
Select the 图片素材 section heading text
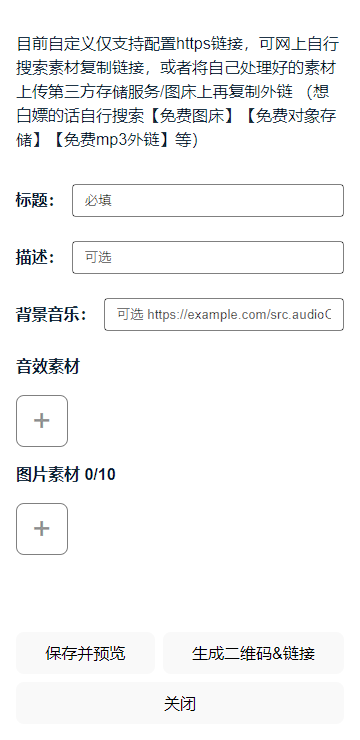pyautogui.click(x=48, y=474)
